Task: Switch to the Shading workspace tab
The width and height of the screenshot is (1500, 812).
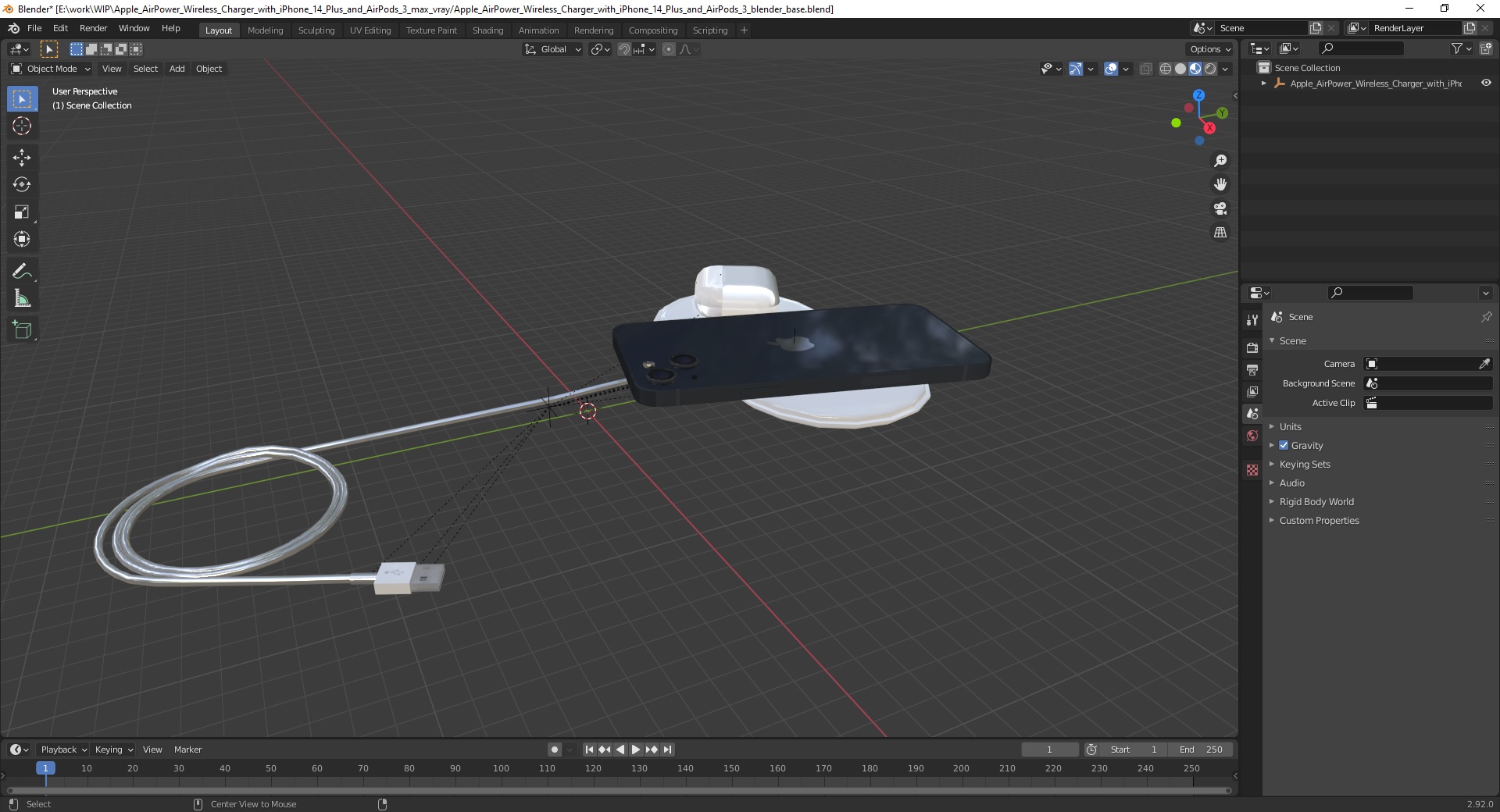Action: tap(487, 30)
